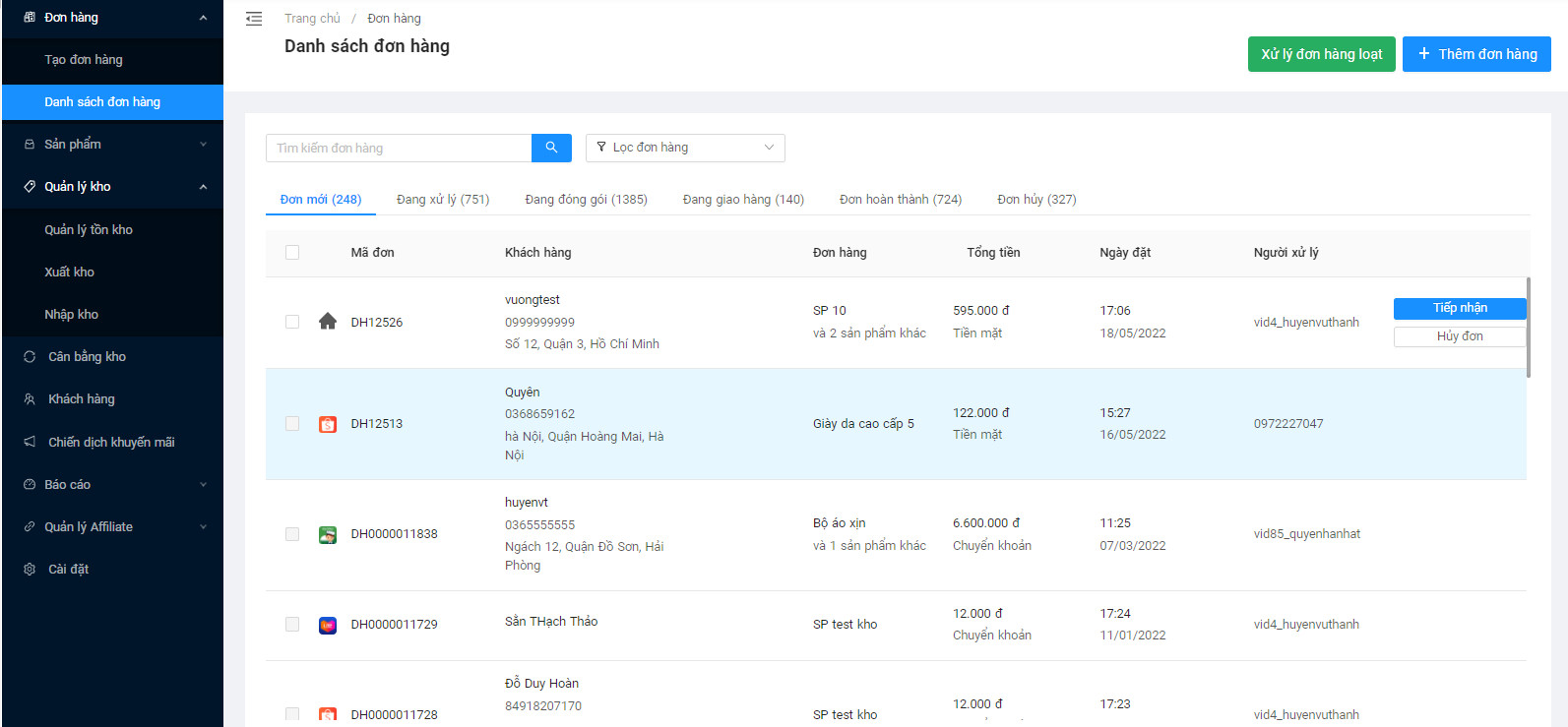This screenshot has width=1568, height=727.
Task: Collapse the Quản lý kho sidebar section
Action: tap(203, 187)
